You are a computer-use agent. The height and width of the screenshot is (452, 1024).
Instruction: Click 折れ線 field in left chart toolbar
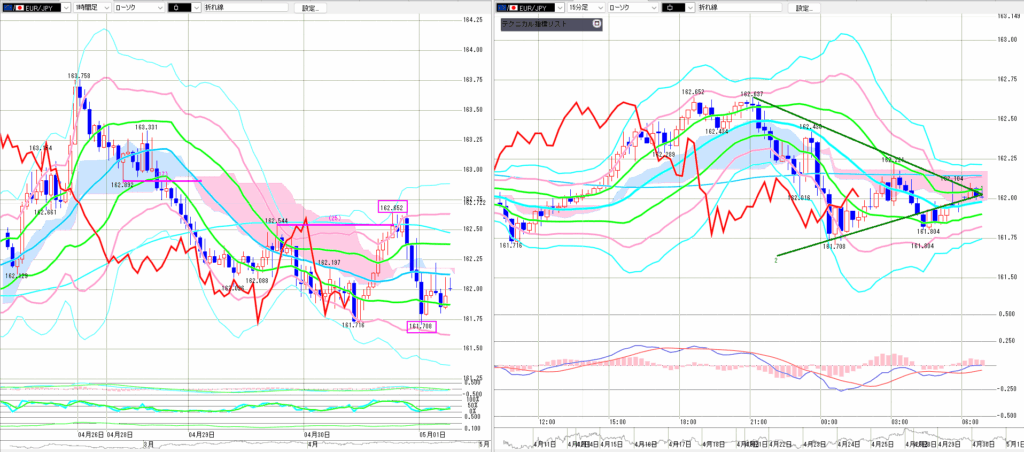(246, 8)
